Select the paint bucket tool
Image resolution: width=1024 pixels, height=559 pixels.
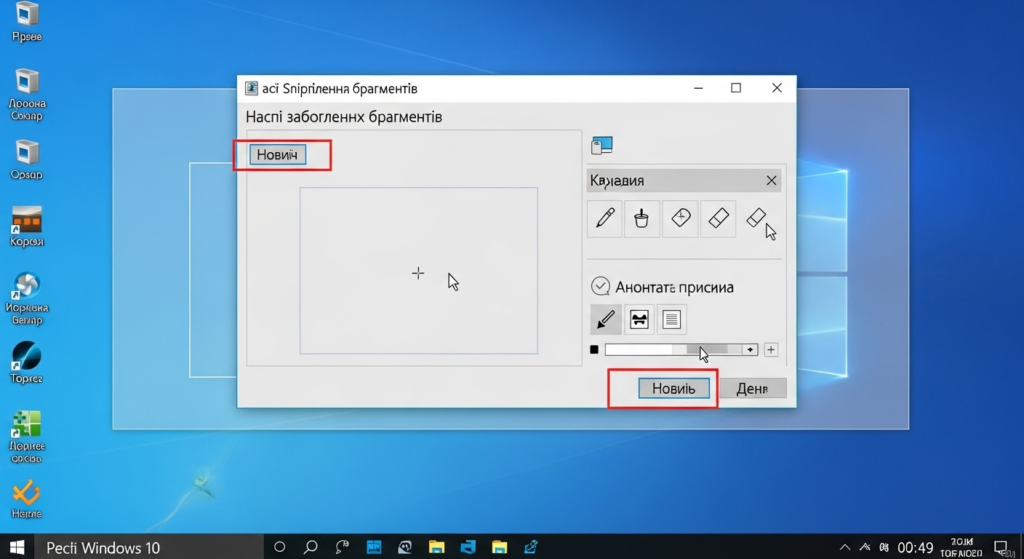tap(641, 218)
